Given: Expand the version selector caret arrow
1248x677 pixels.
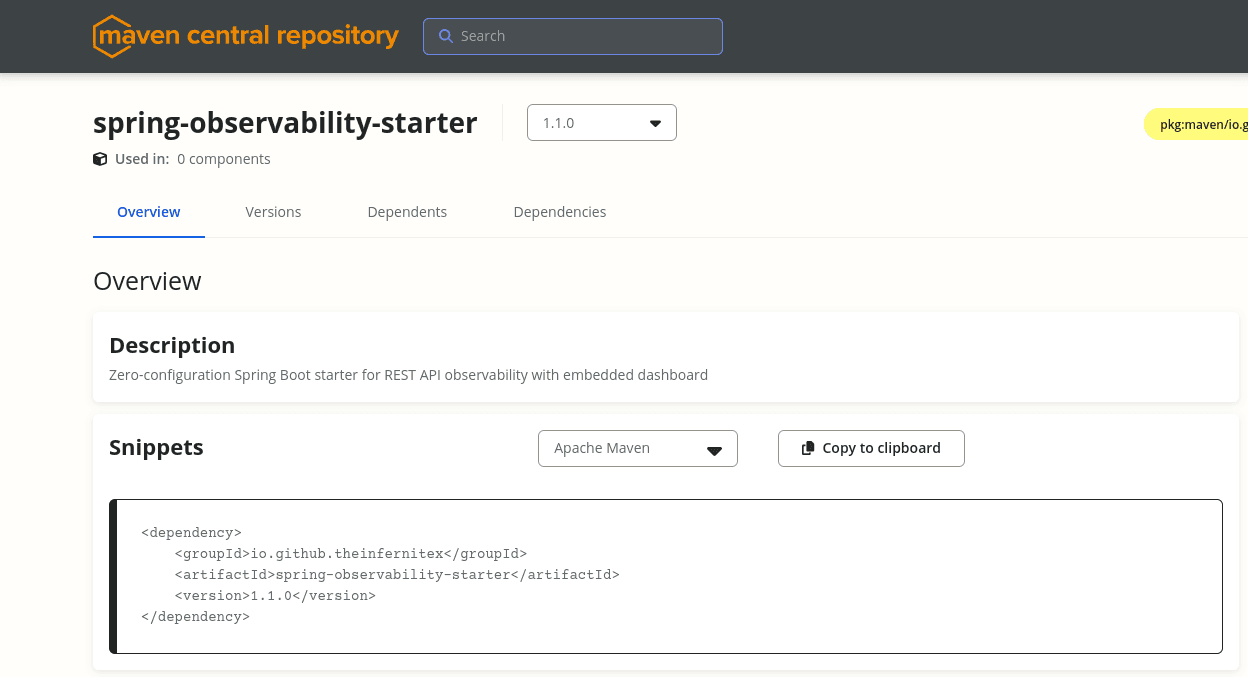Looking at the screenshot, I should [x=656, y=124].
